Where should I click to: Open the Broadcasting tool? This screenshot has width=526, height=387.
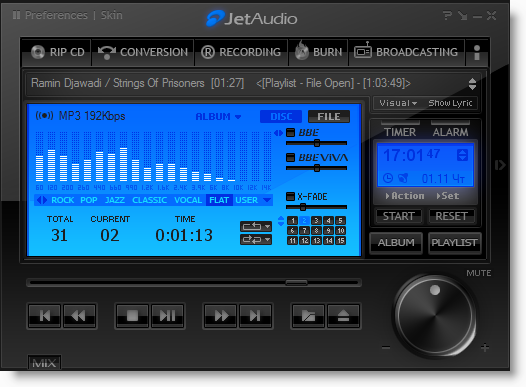tap(406, 52)
